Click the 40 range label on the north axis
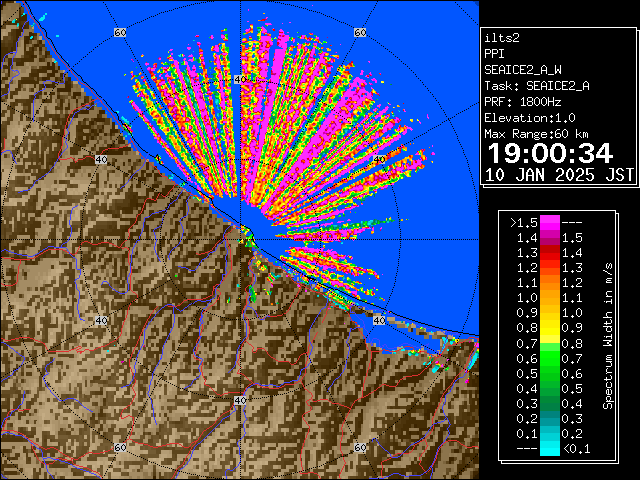 pos(240,80)
